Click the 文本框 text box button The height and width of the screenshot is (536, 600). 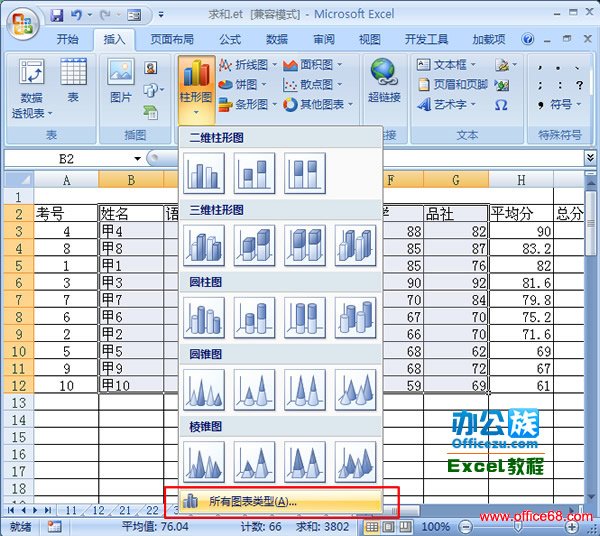(450, 64)
